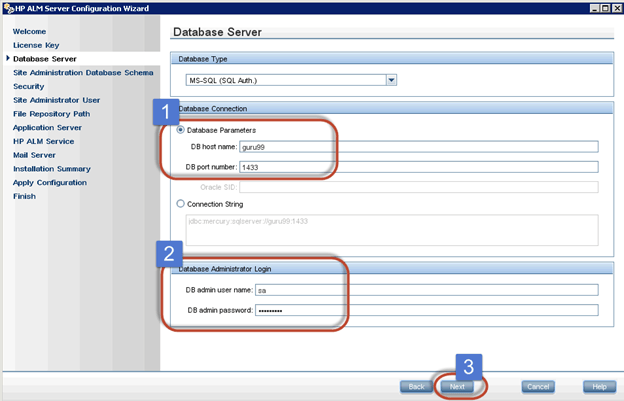
Task: Open the Mail Server step
Action: coord(35,155)
